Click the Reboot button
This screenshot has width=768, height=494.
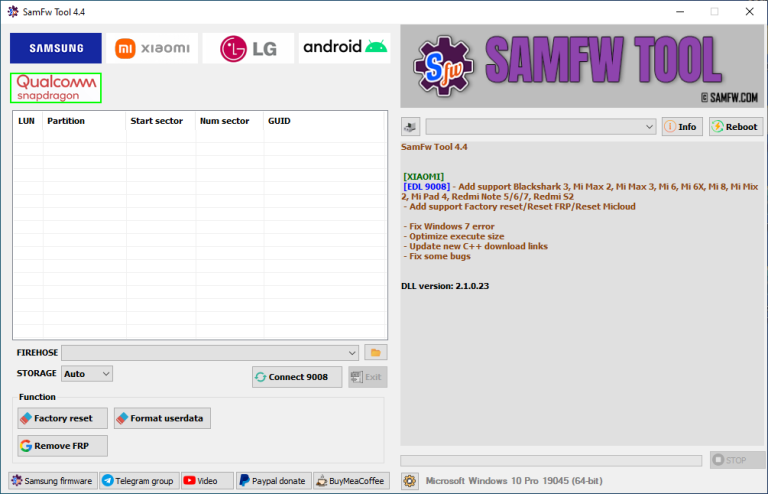735,127
